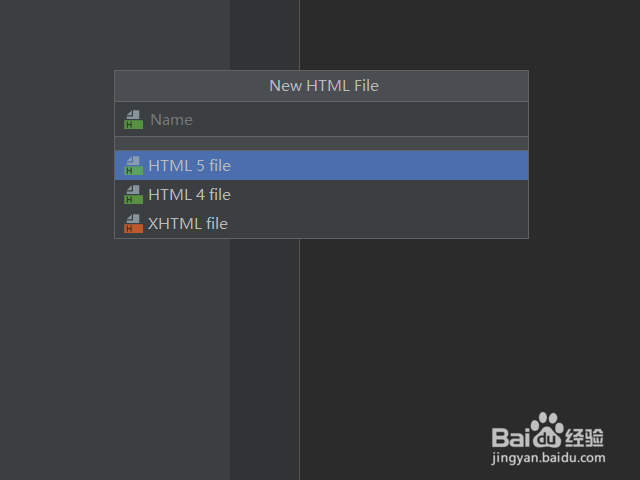This screenshot has height=480, width=640.
Task: Pick the XHTML file template
Action: (x=188, y=224)
